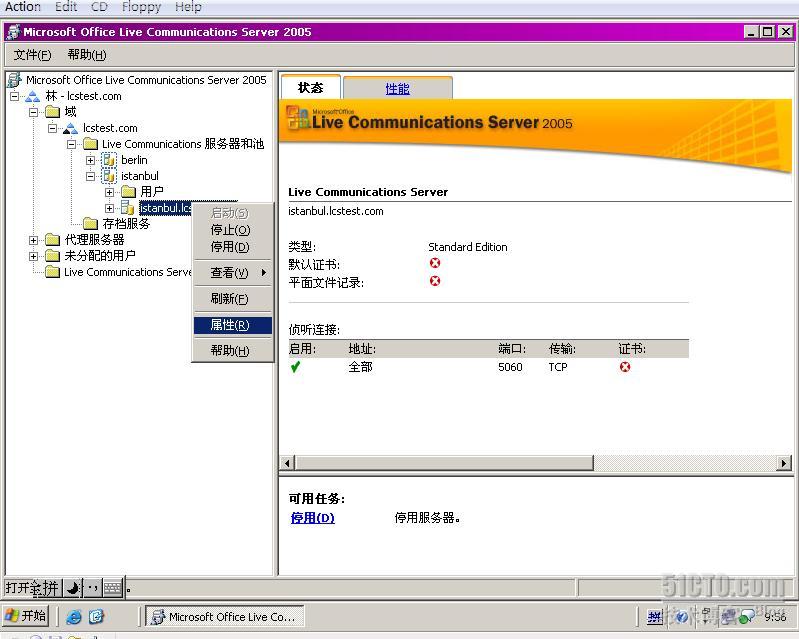Click the 打开全拼 IME button

pyautogui.click(x=33, y=588)
